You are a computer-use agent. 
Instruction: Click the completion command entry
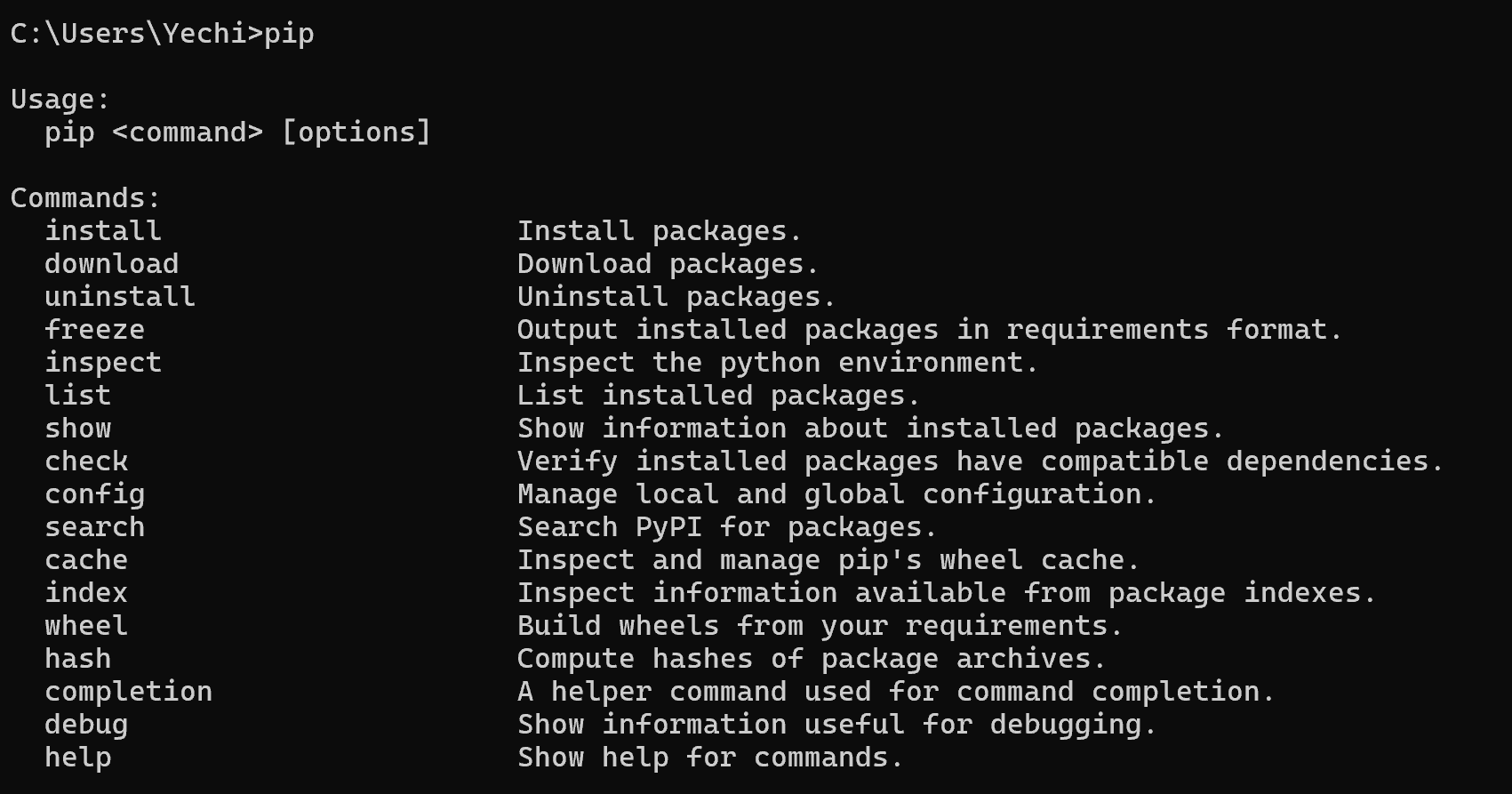pyautogui.click(x=129, y=692)
